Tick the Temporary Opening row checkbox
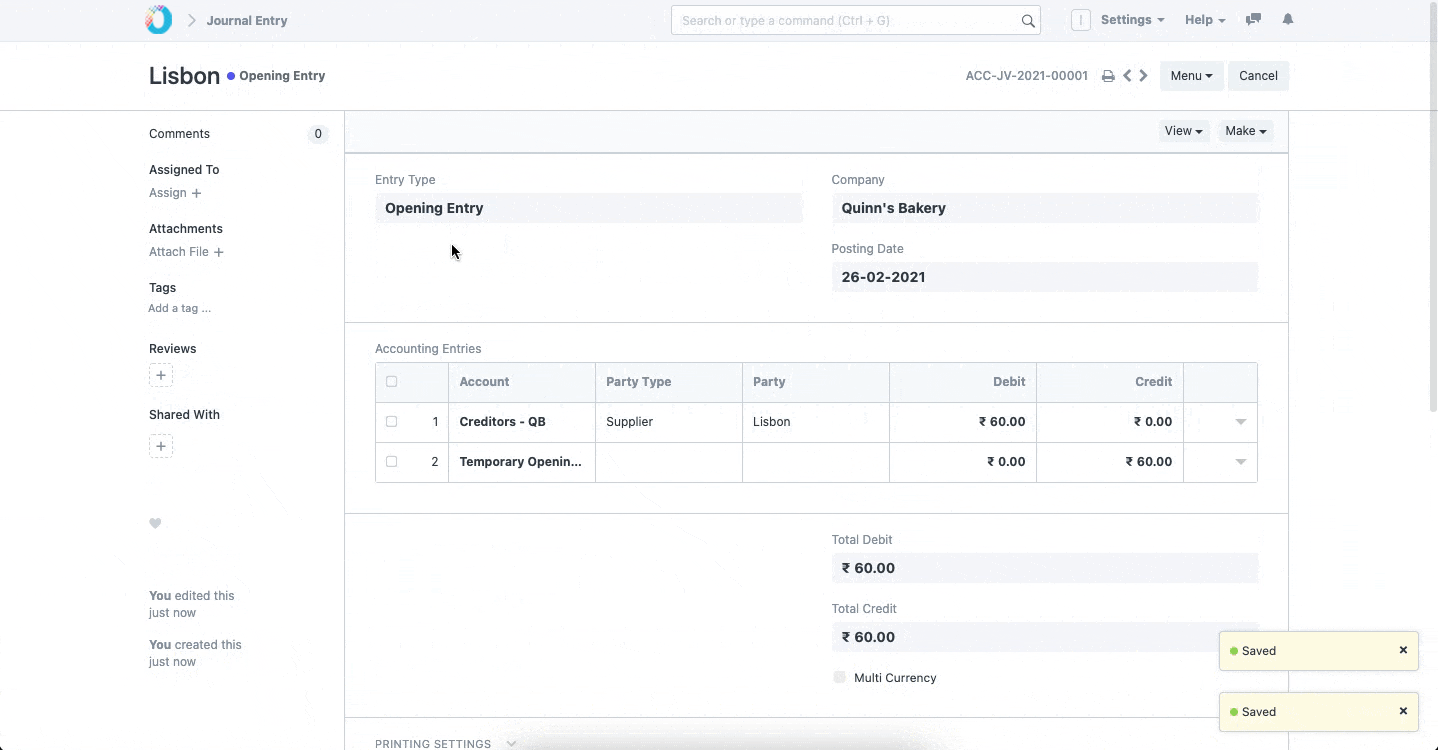Screen dimensions: 1438x750 pos(391,462)
